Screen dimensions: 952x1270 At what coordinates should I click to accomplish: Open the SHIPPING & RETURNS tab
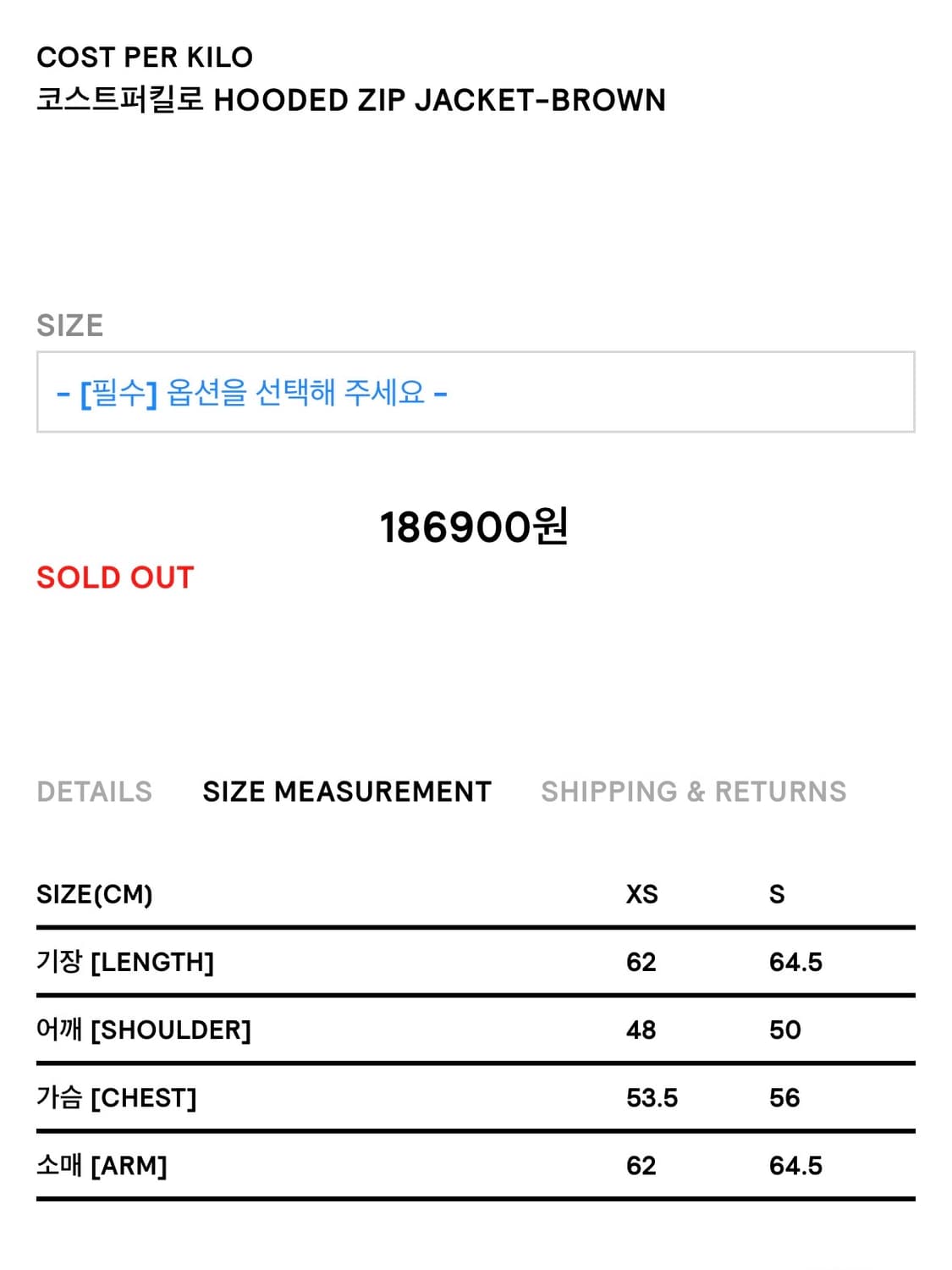click(x=694, y=792)
